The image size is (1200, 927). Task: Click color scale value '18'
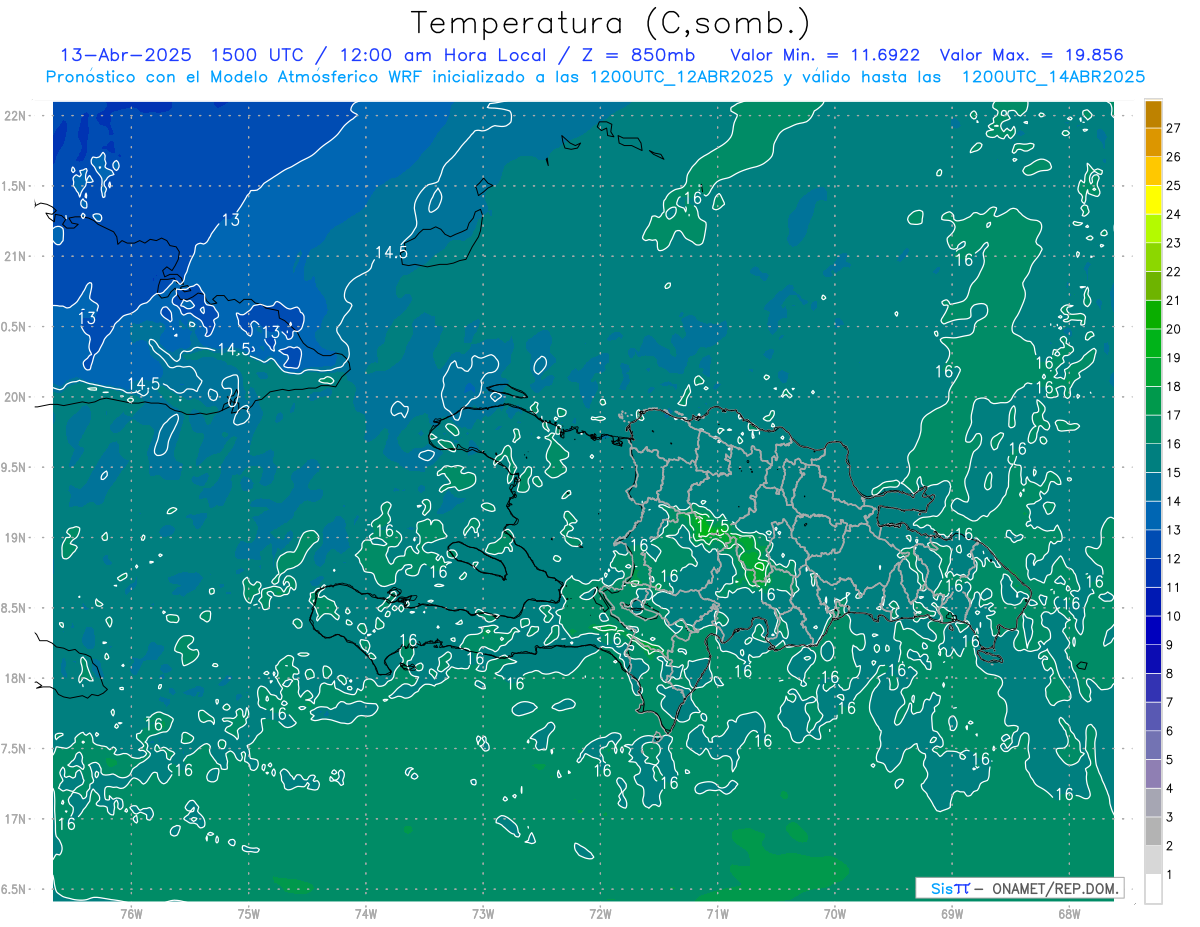pos(1174,386)
